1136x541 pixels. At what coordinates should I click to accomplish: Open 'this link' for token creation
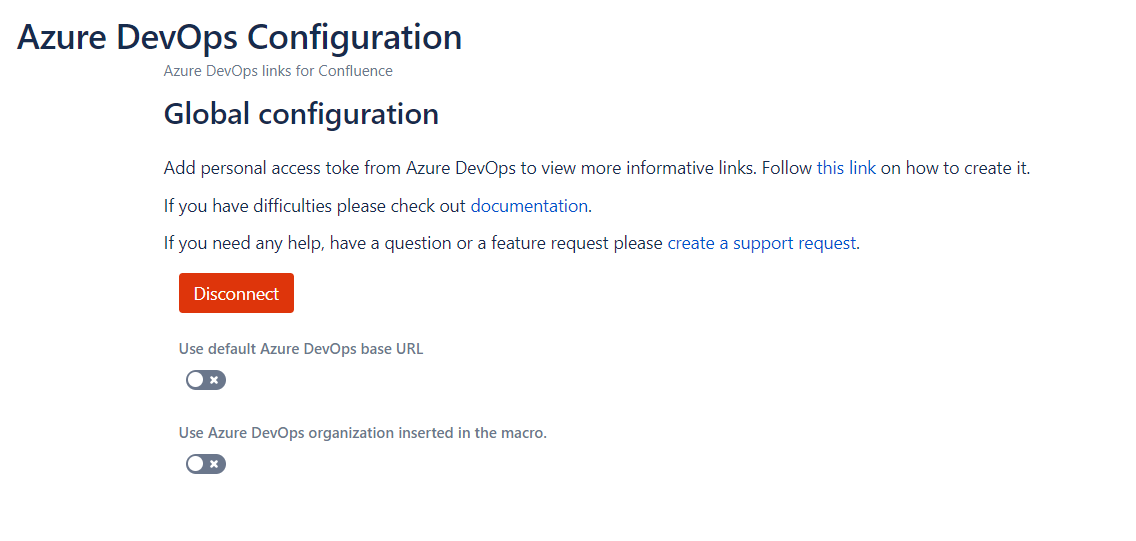click(x=846, y=168)
